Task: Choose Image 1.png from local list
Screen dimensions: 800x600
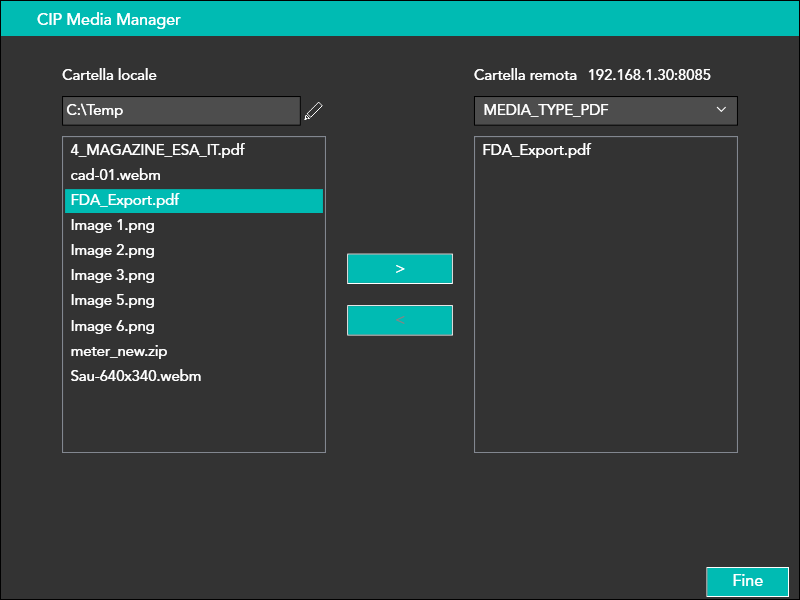Action: (x=112, y=226)
